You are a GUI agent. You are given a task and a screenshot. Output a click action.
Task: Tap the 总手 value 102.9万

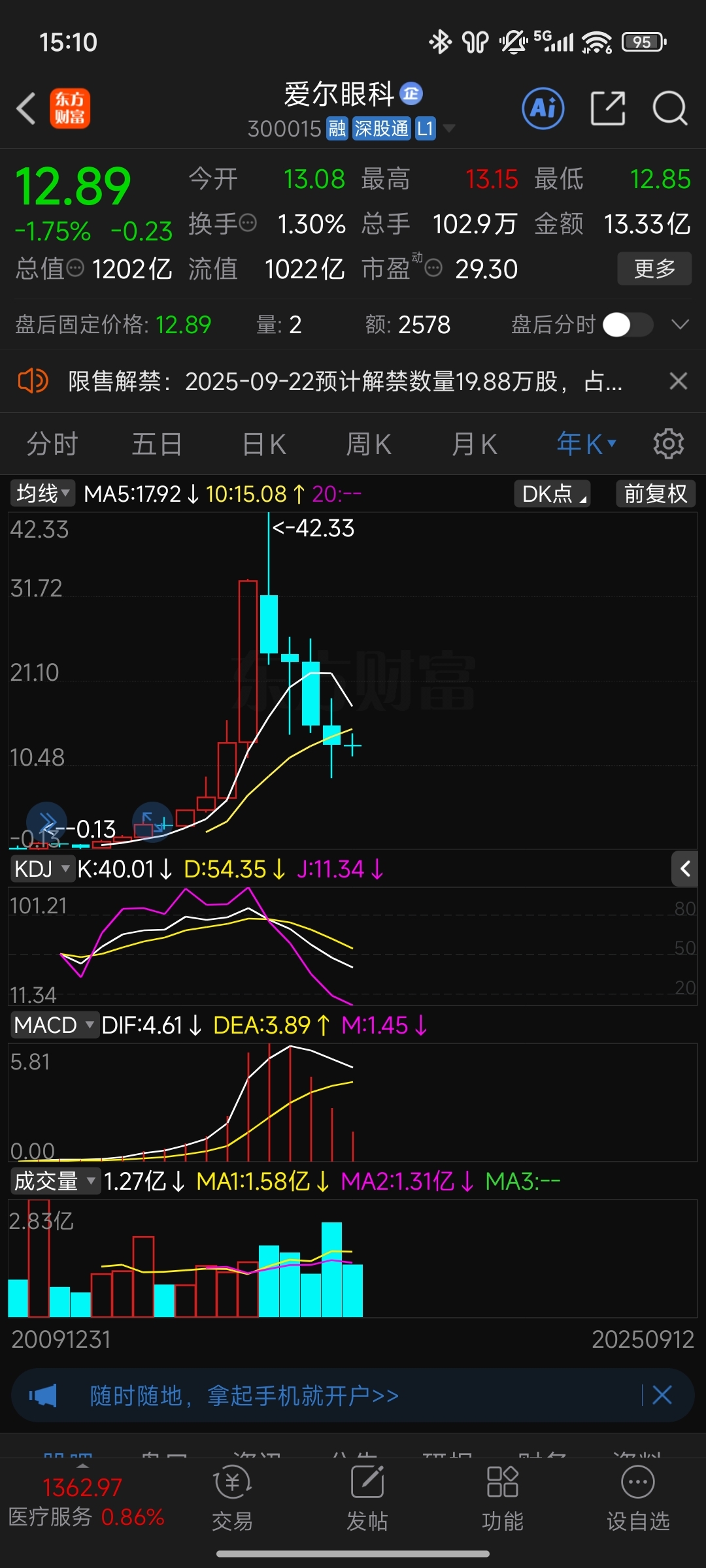(475, 224)
